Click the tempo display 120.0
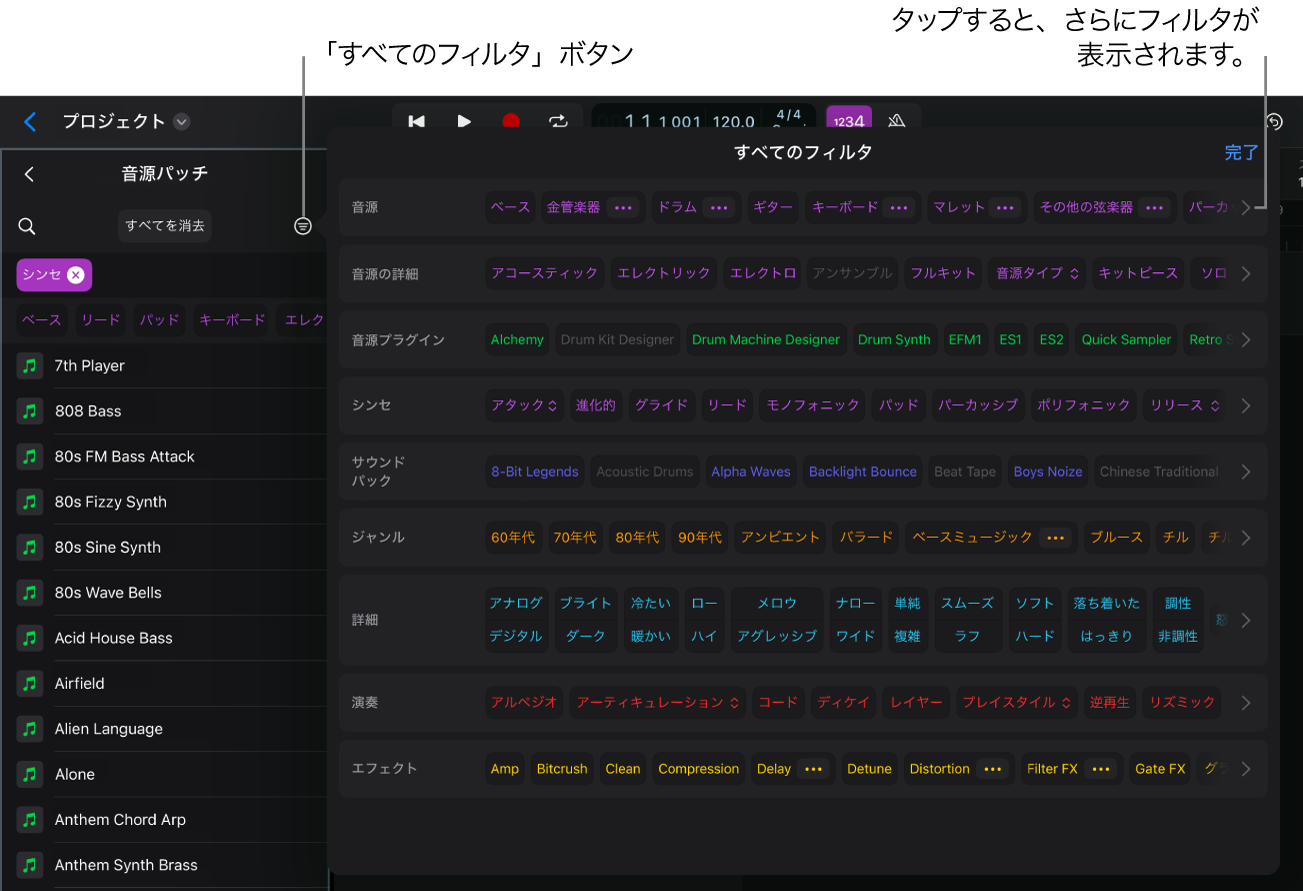Image resolution: width=1303 pixels, height=891 pixels. tap(734, 122)
